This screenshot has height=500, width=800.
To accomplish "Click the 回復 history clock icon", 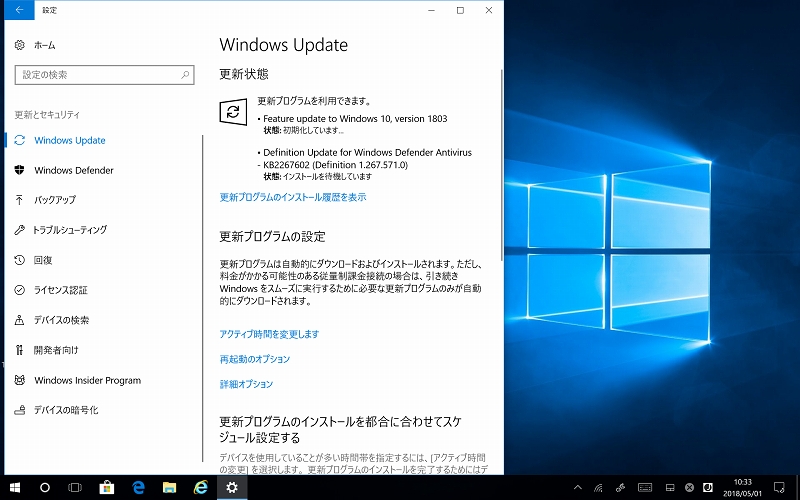I will tap(19, 260).
